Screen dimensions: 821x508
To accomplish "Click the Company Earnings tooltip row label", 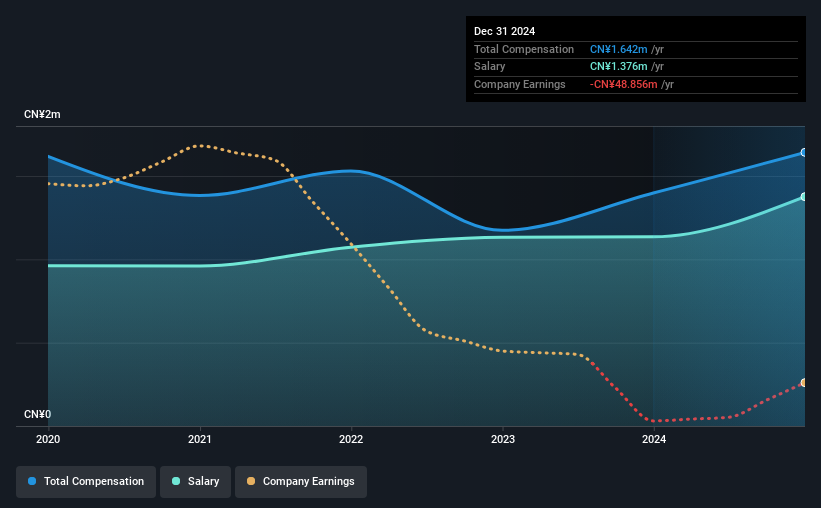I will [x=519, y=84].
